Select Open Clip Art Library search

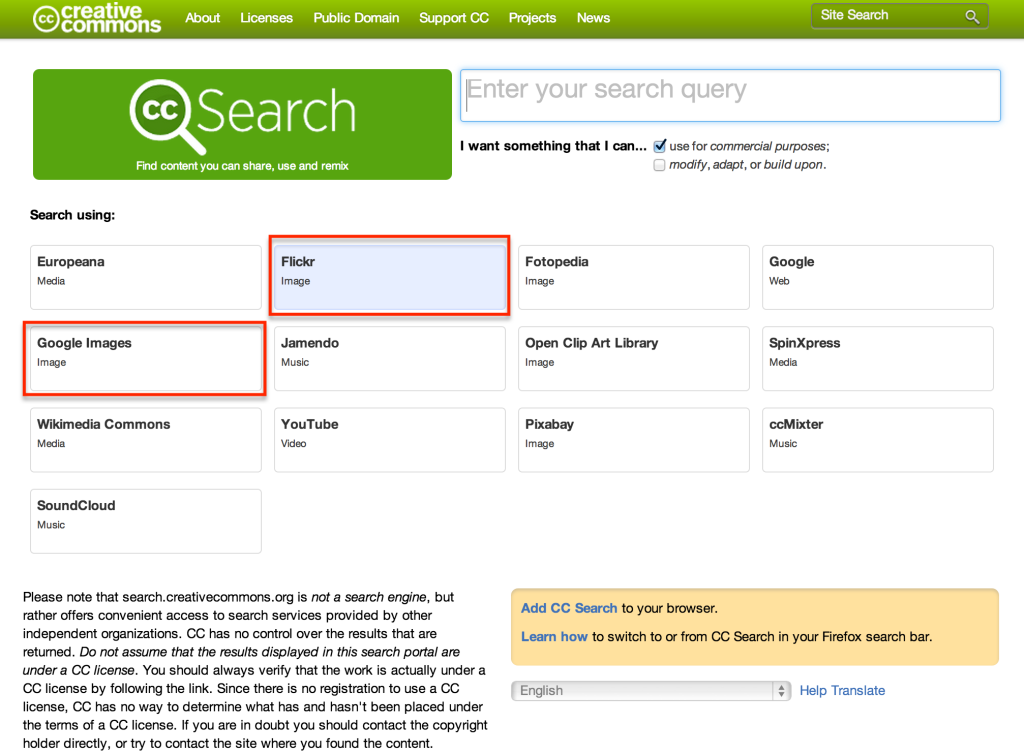pos(633,359)
